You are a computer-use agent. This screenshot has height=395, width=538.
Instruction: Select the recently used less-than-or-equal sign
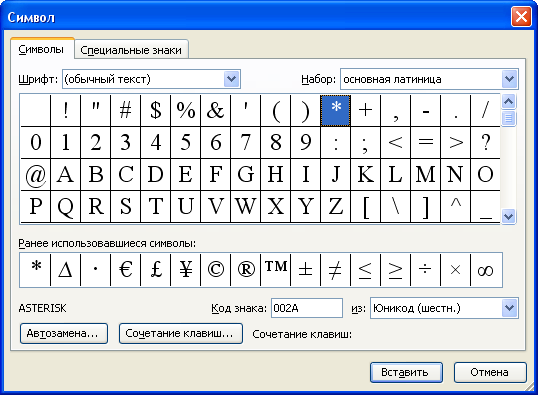click(x=365, y=270)
